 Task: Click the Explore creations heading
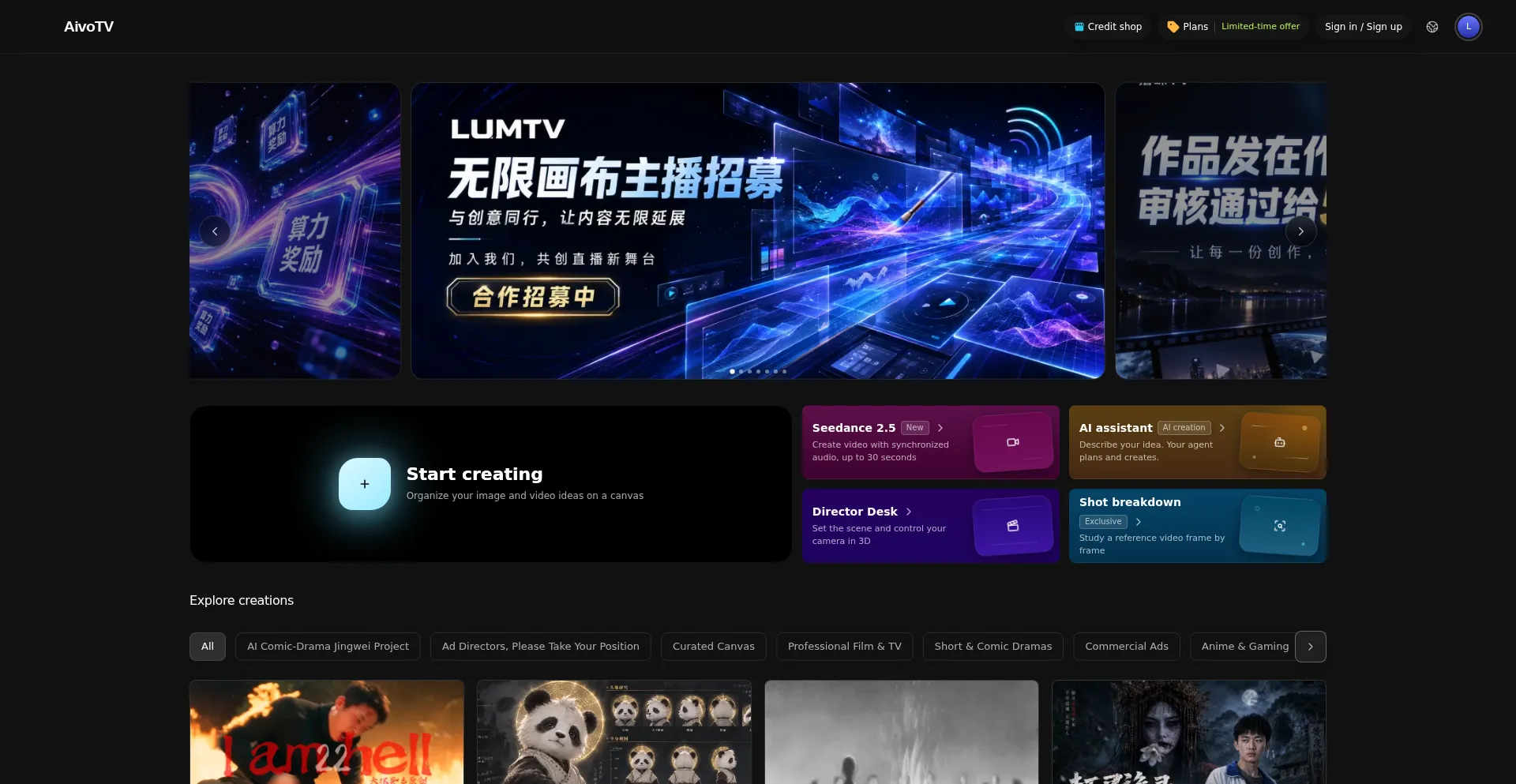click(x=242, y=601)
